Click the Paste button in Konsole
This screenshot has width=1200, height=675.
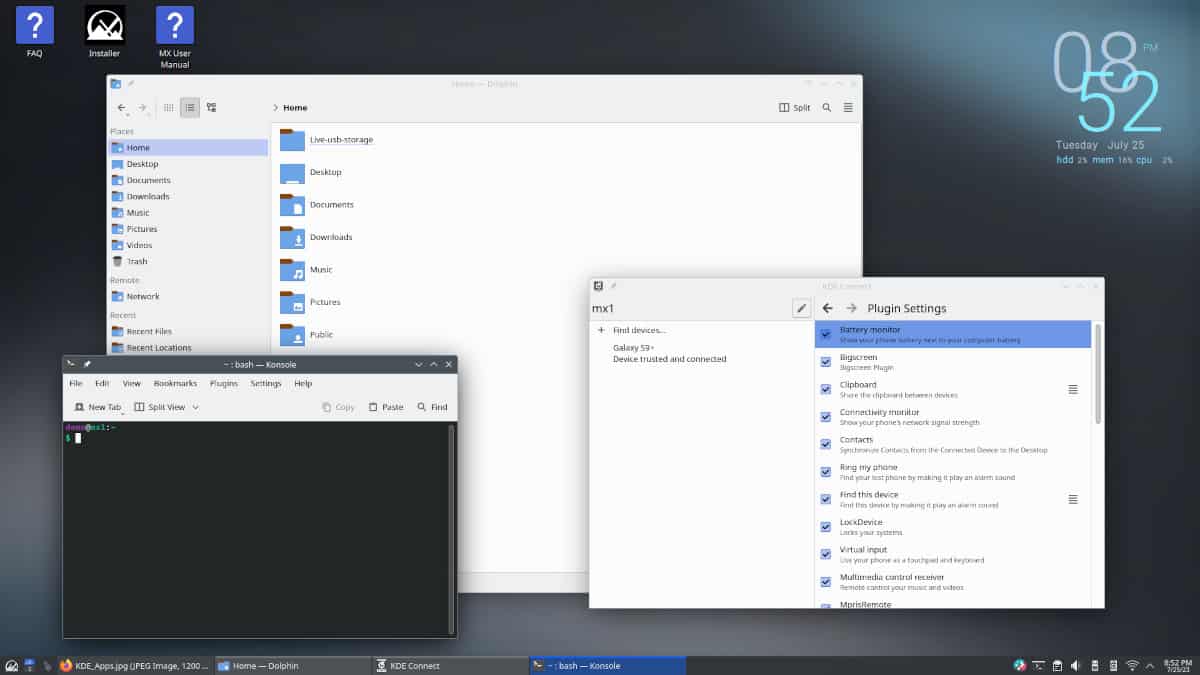coord(386,407)
